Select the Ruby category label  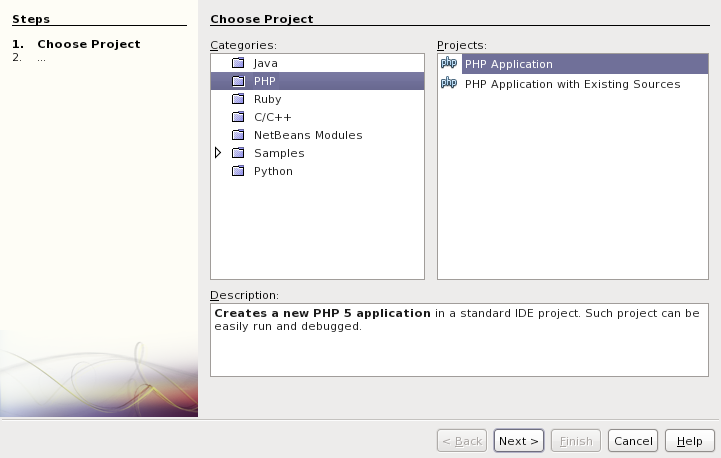click(268, 99)
